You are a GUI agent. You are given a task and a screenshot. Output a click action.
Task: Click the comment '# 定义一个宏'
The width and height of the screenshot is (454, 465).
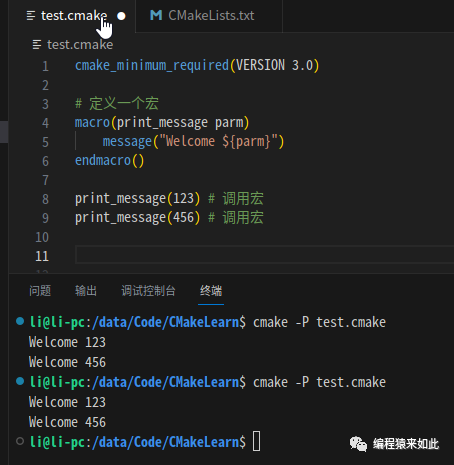coord(117,104)
